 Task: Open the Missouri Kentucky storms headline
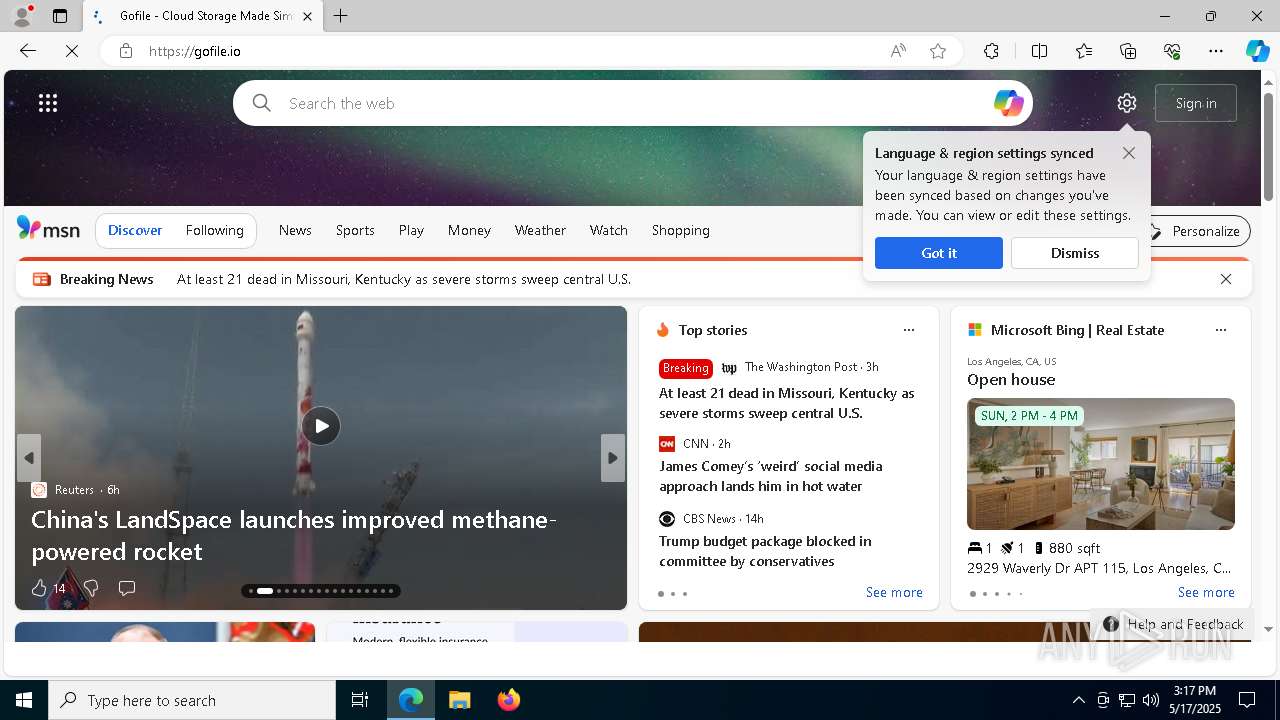pyautogui.click(x=786, y=403)
